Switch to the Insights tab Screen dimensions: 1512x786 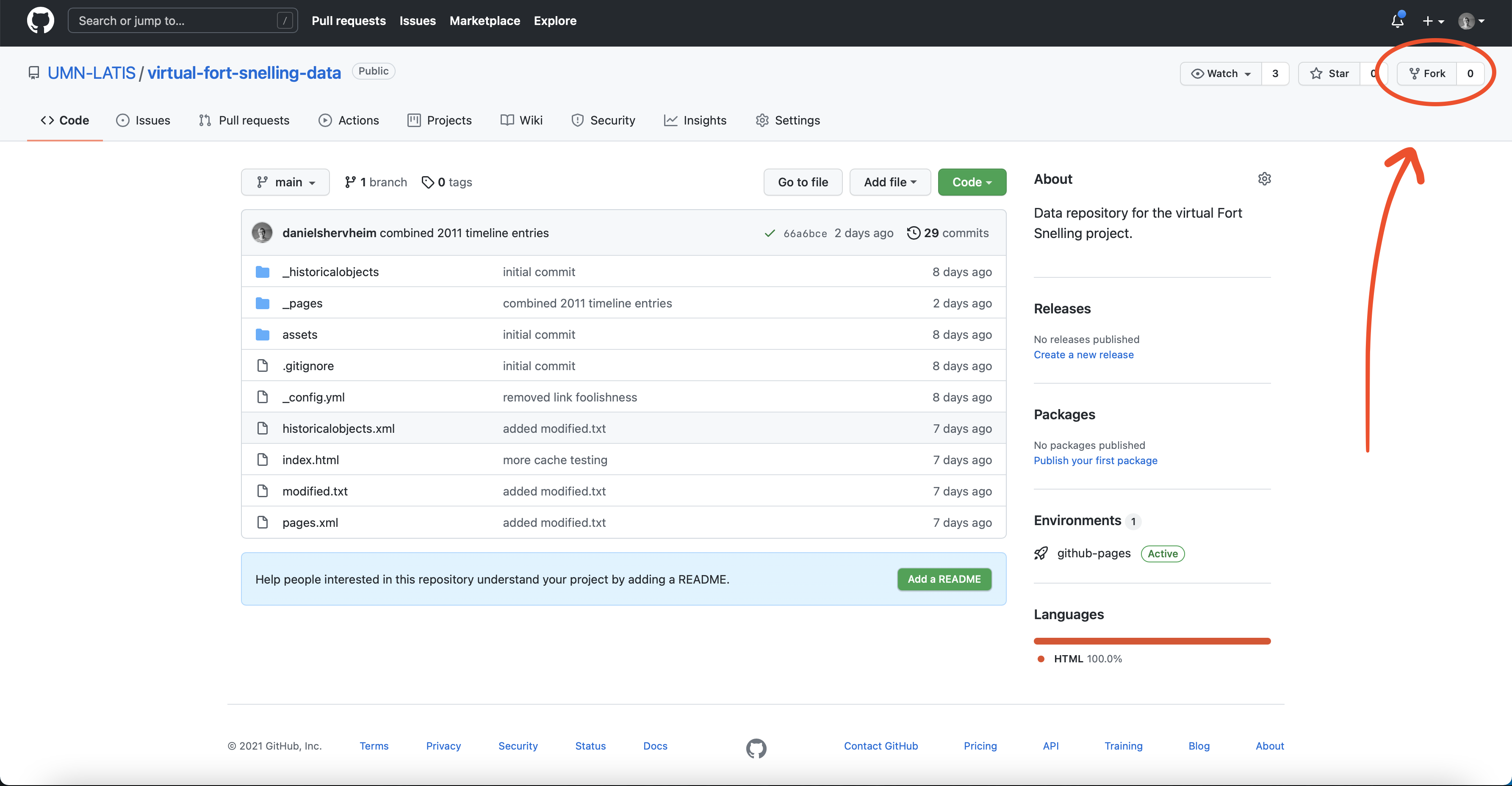pos(695,120)
